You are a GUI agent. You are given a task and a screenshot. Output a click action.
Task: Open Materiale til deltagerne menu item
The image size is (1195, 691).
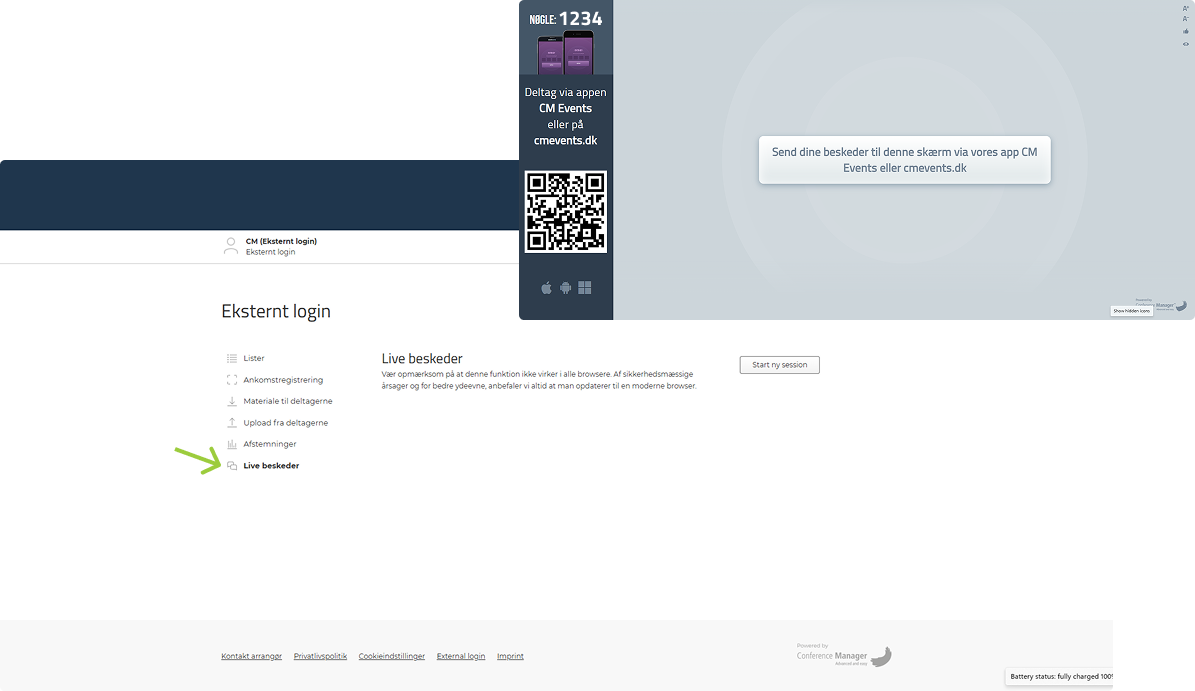tap(287, 401)
